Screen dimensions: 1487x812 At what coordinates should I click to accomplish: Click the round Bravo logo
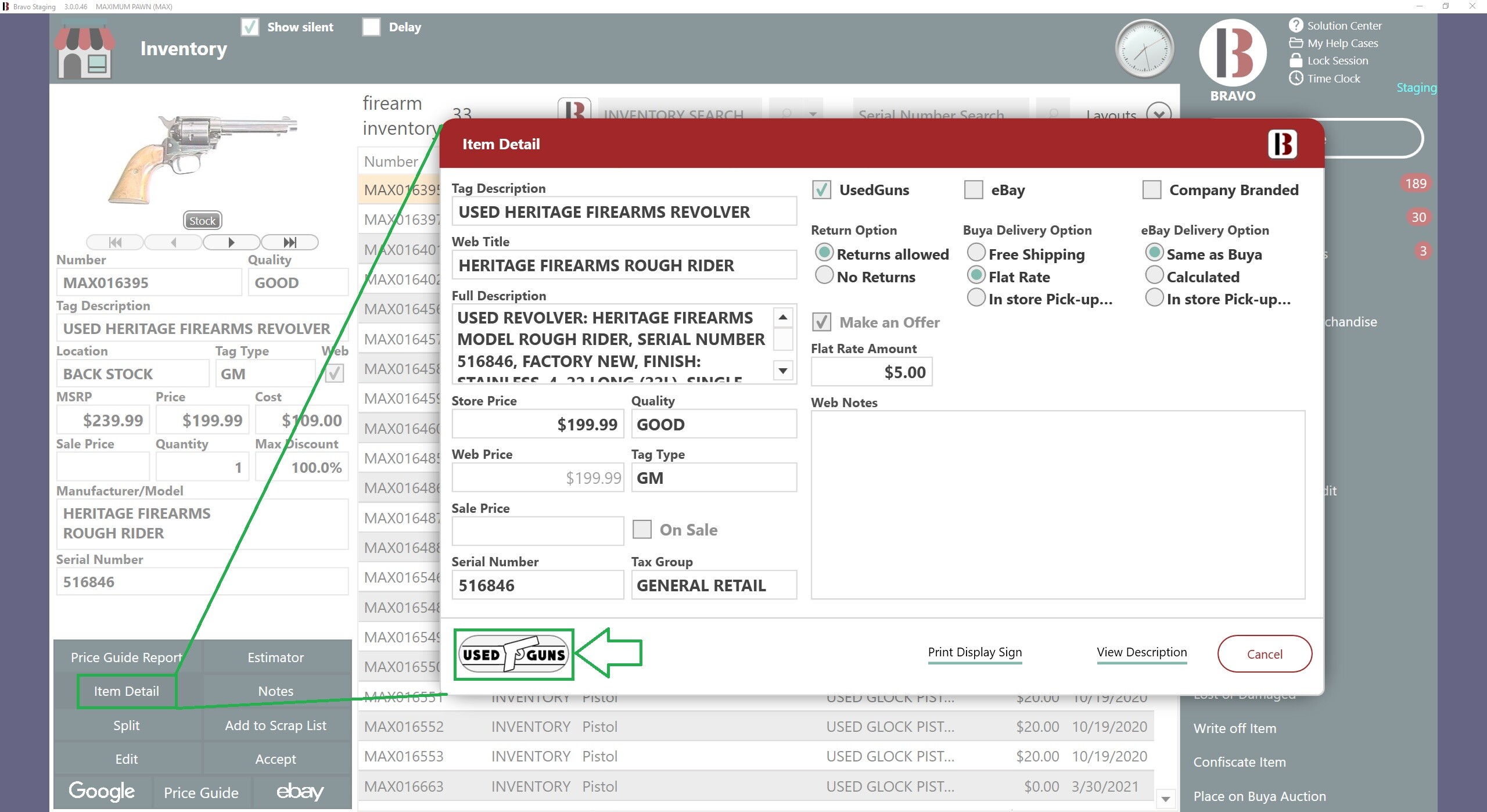coord(1233,53)
